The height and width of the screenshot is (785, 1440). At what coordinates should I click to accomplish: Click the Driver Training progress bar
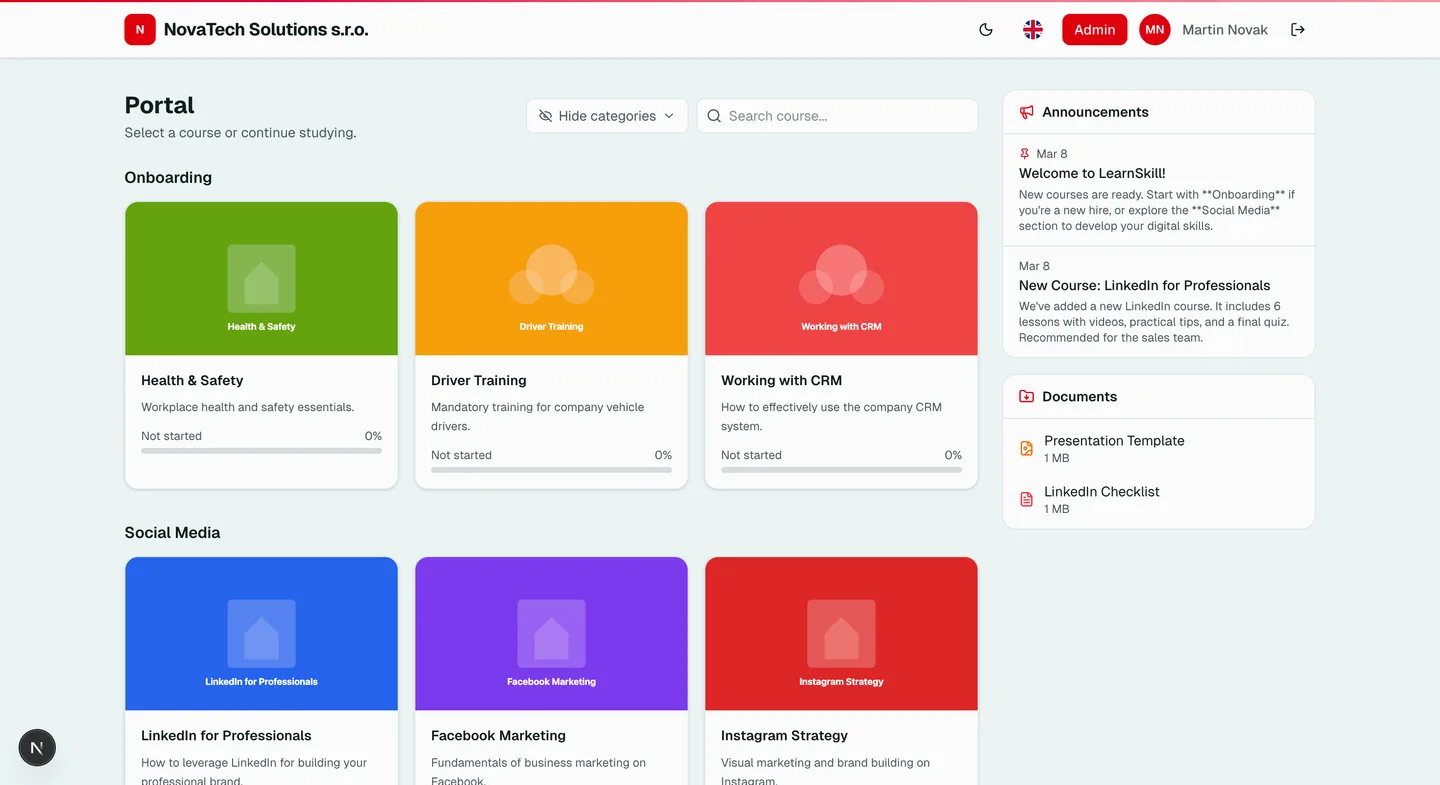[x=550, y=469]
